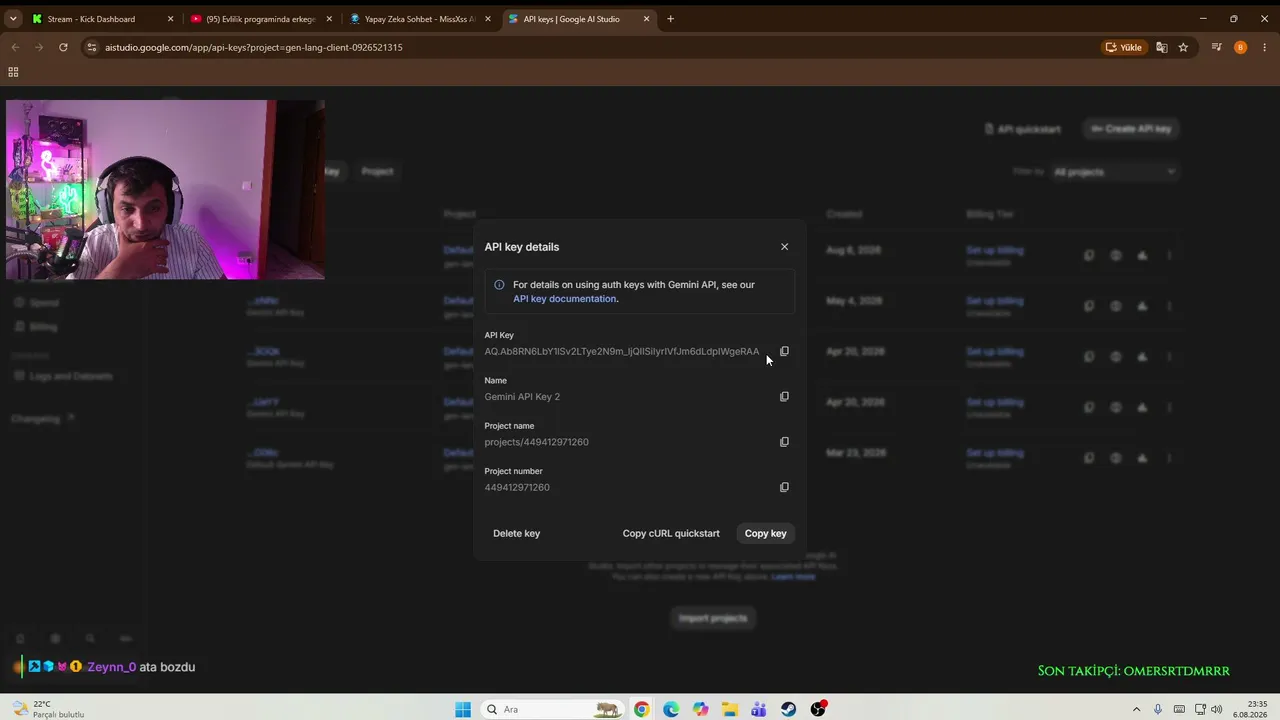Close the Kick Dashboard tab
The width and height of the screenshot is (1280, 720).
coord(170,19)
